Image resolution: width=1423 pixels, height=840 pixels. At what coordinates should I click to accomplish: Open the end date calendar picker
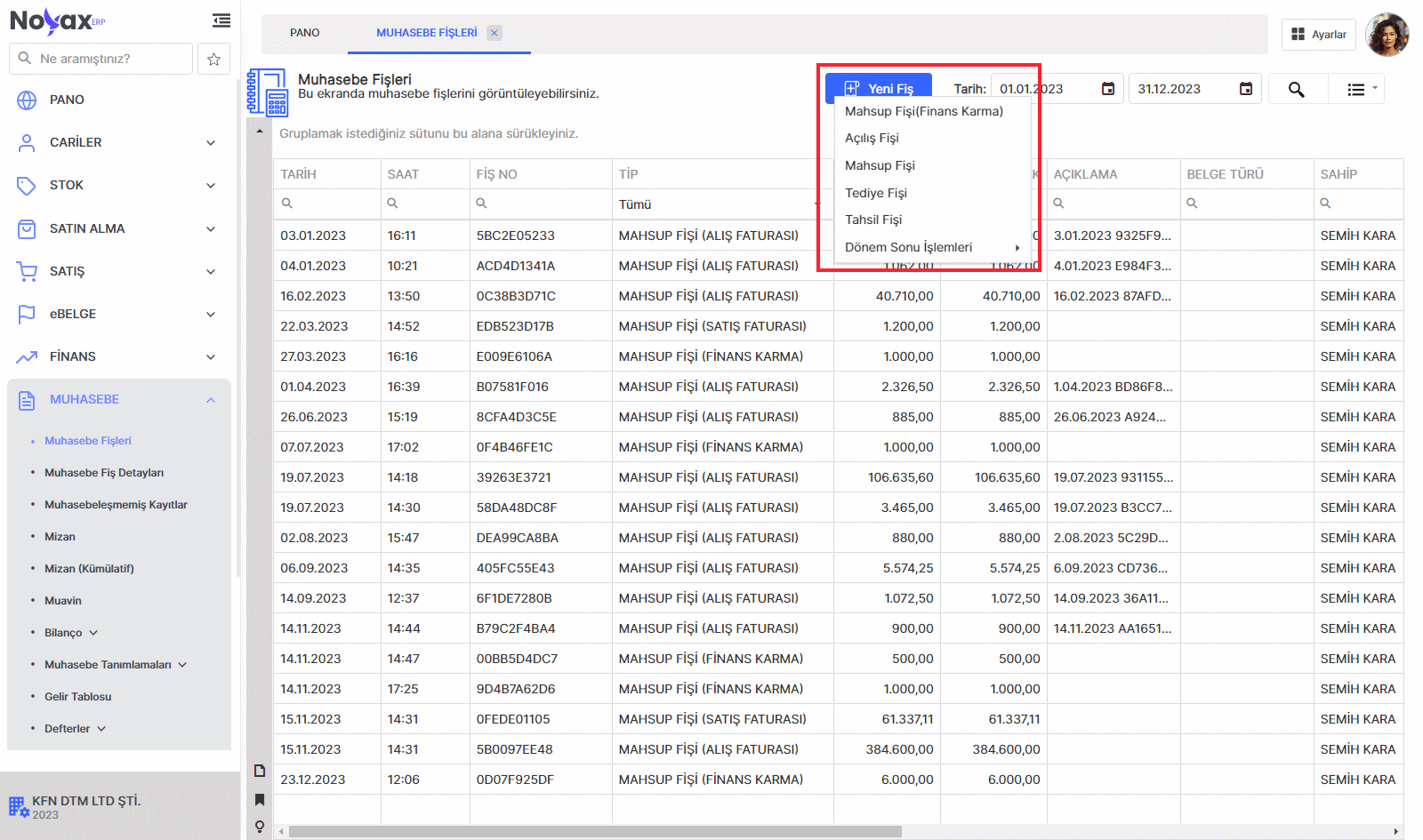point(1246,89)
